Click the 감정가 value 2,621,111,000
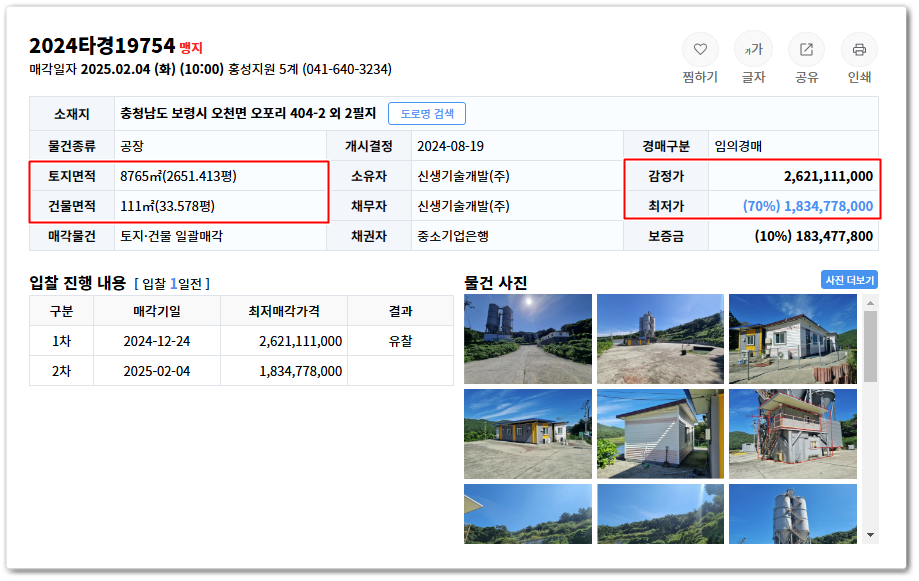 click(x=828, y=176)
